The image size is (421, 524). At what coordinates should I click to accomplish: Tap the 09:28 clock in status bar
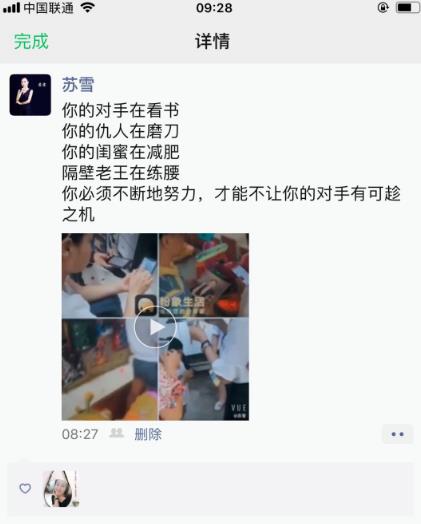[214, 8]
